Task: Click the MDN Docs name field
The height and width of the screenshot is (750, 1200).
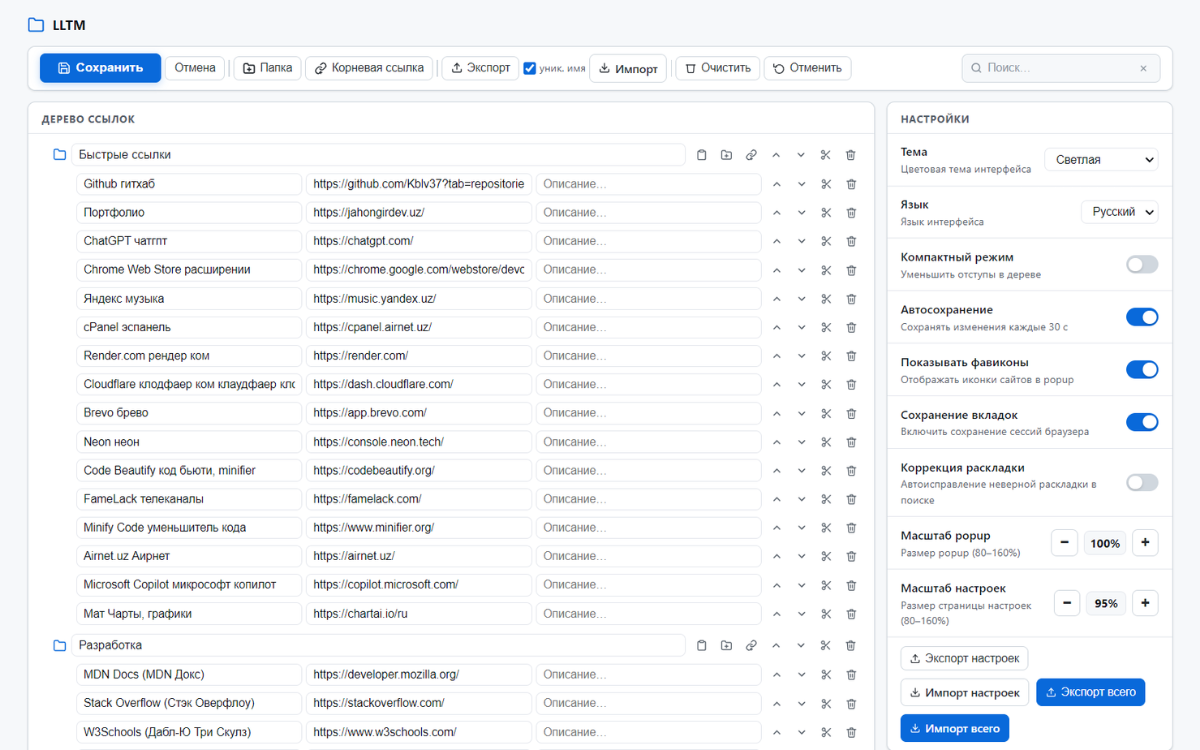Action: point(189,675)
